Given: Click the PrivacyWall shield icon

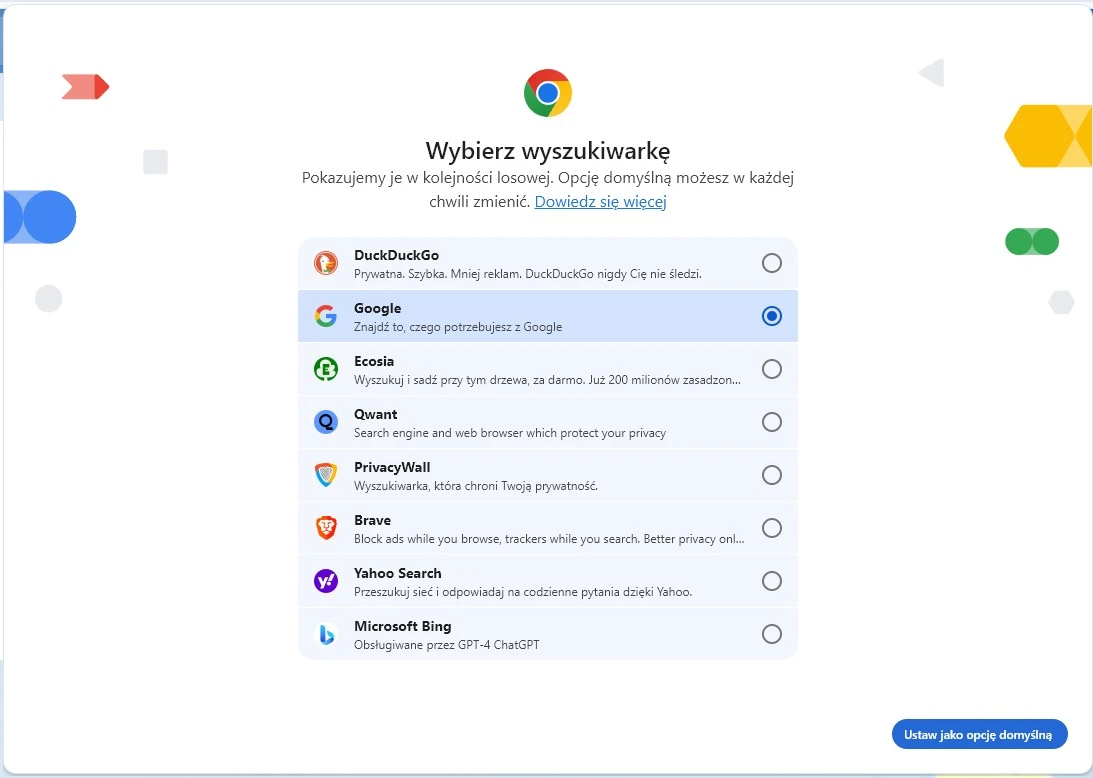Looking at the screenshot, I should point(325,474).
